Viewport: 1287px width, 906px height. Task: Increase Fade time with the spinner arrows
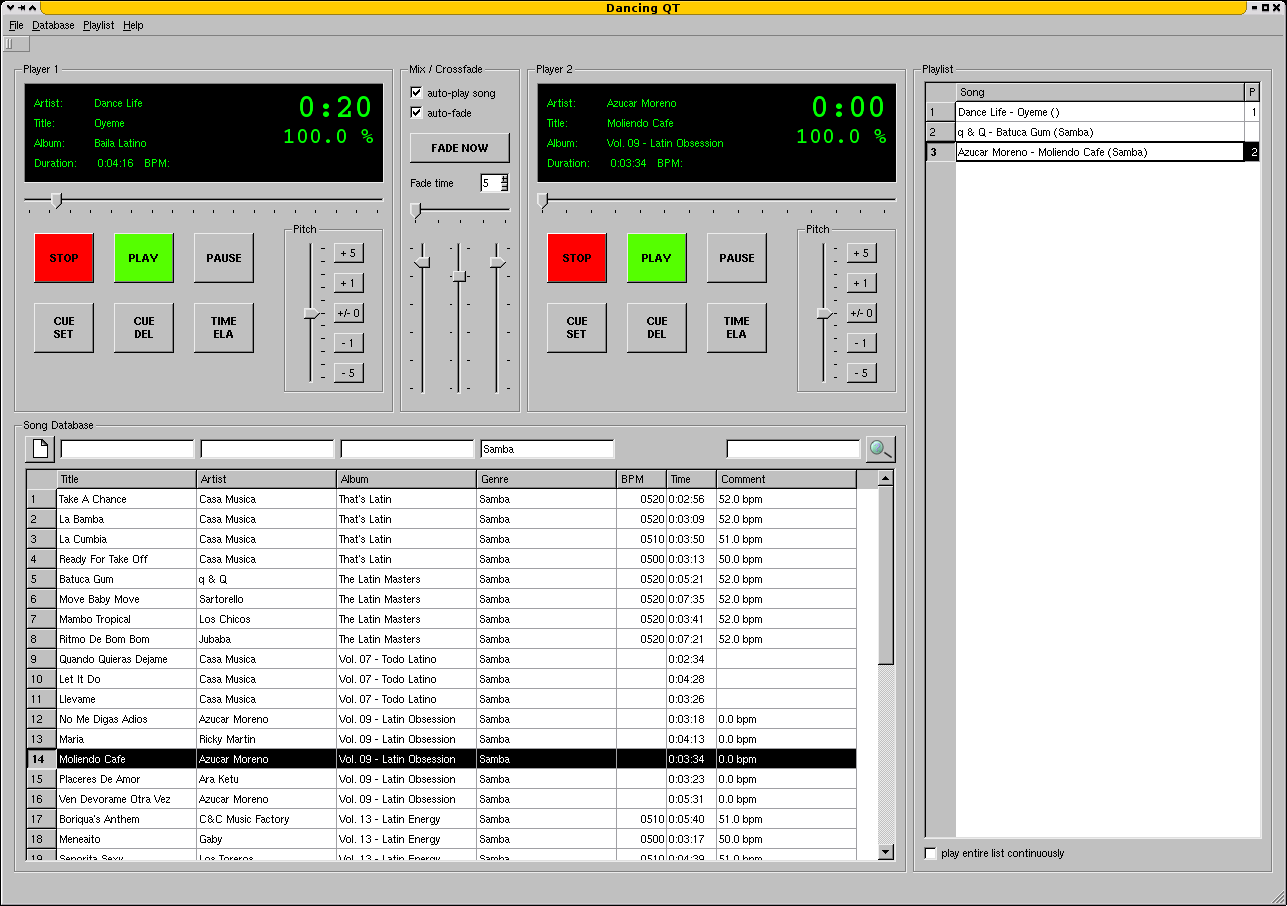pos(505,178)
